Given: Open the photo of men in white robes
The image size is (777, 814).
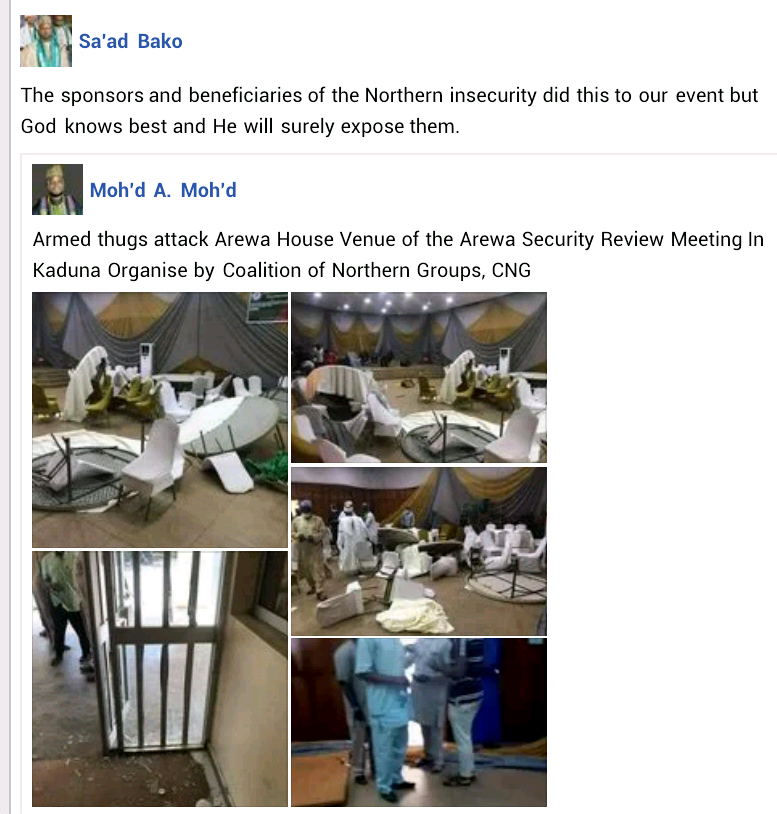Looking at the screenshot, I should [x=419, y=551].
